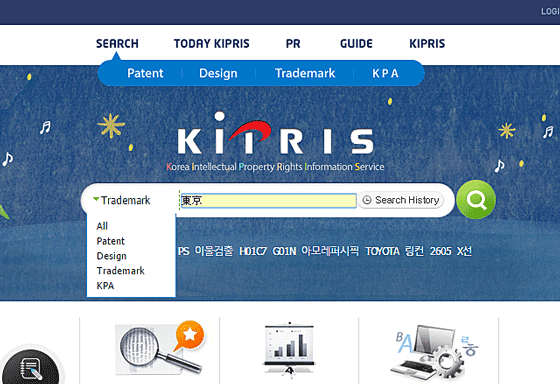Click the bar chart presentation icon
560x384 pixels.
289,350
